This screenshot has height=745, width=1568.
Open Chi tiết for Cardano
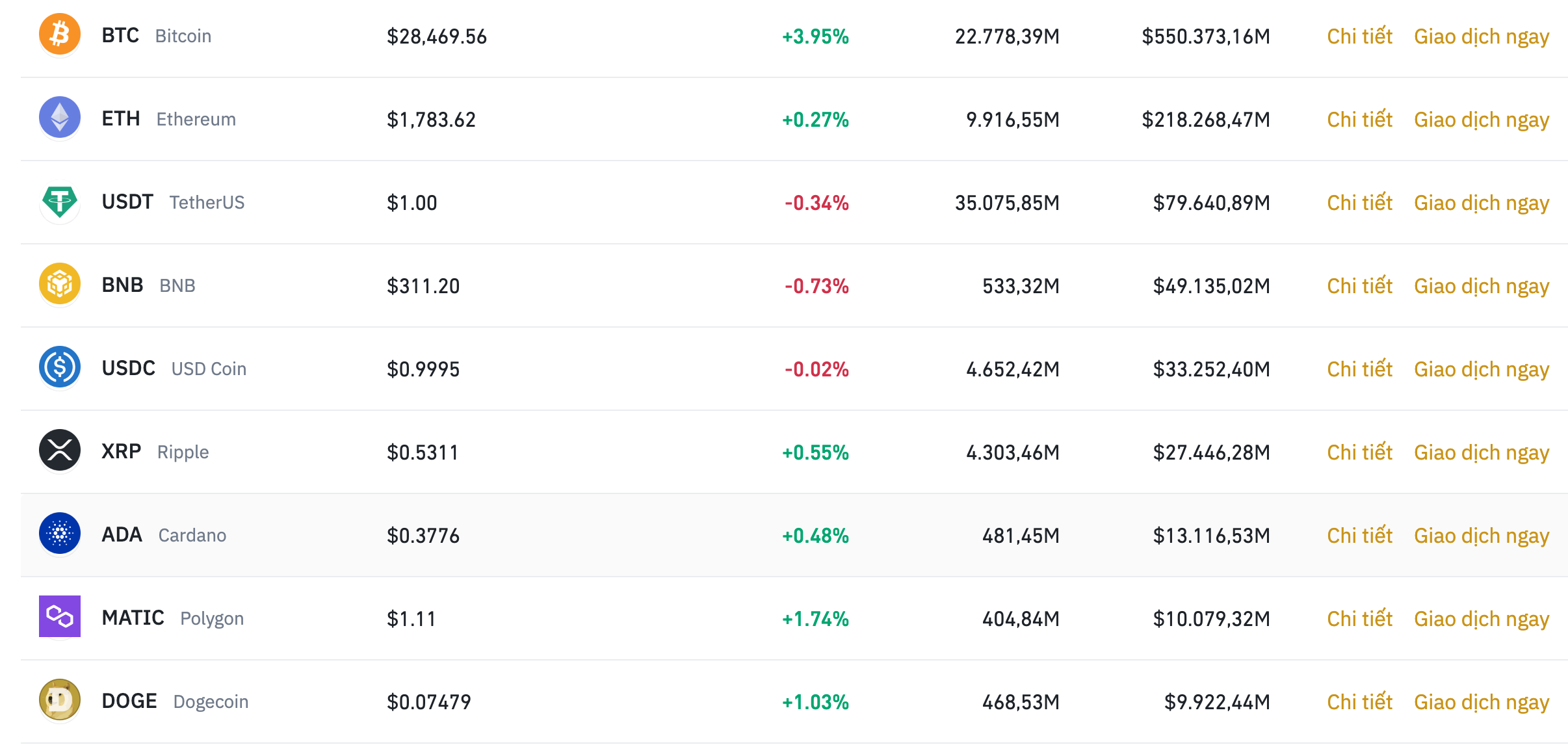coord(1359,536)
